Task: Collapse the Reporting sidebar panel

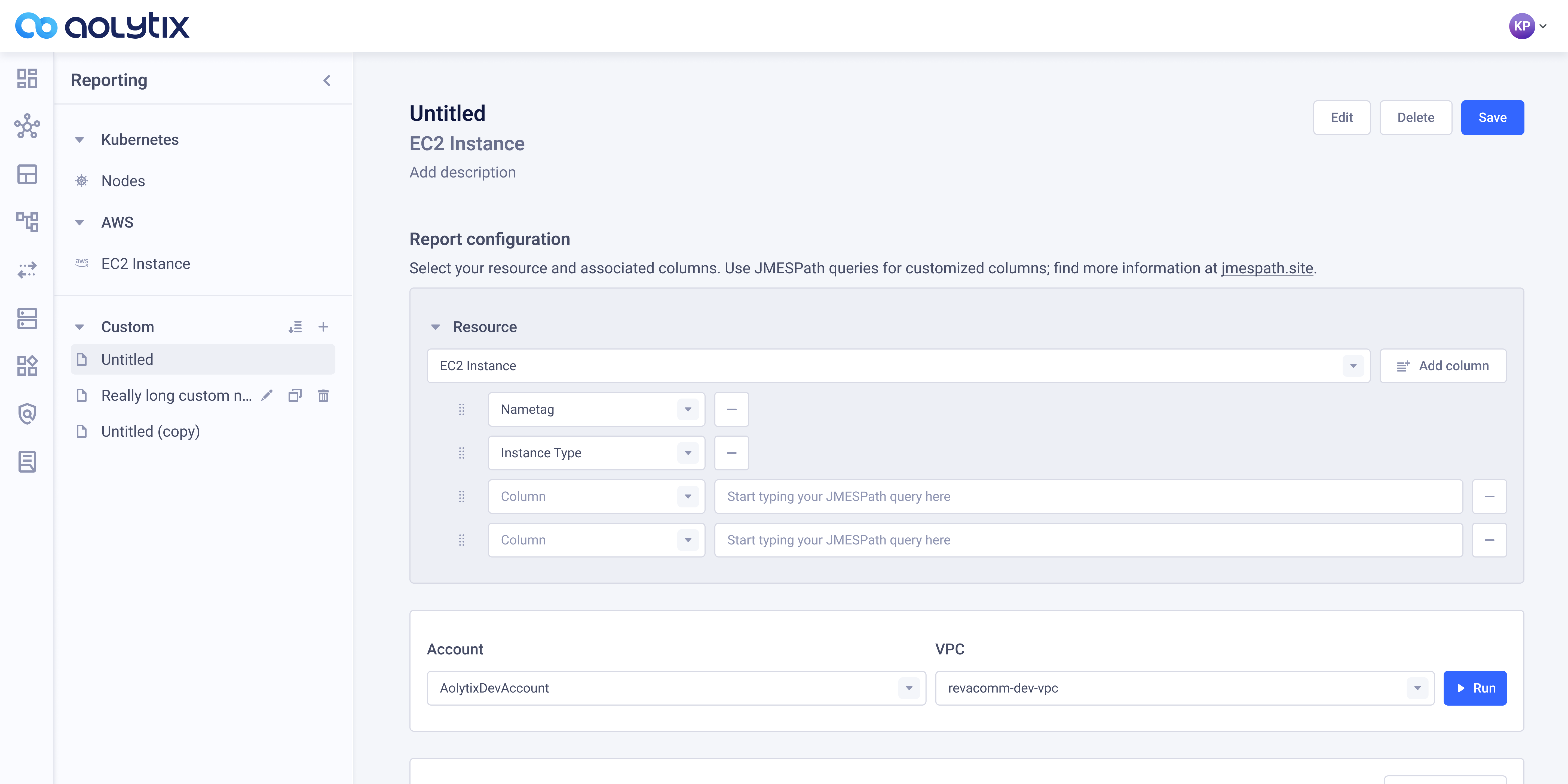Action: (x=327, y=80)
